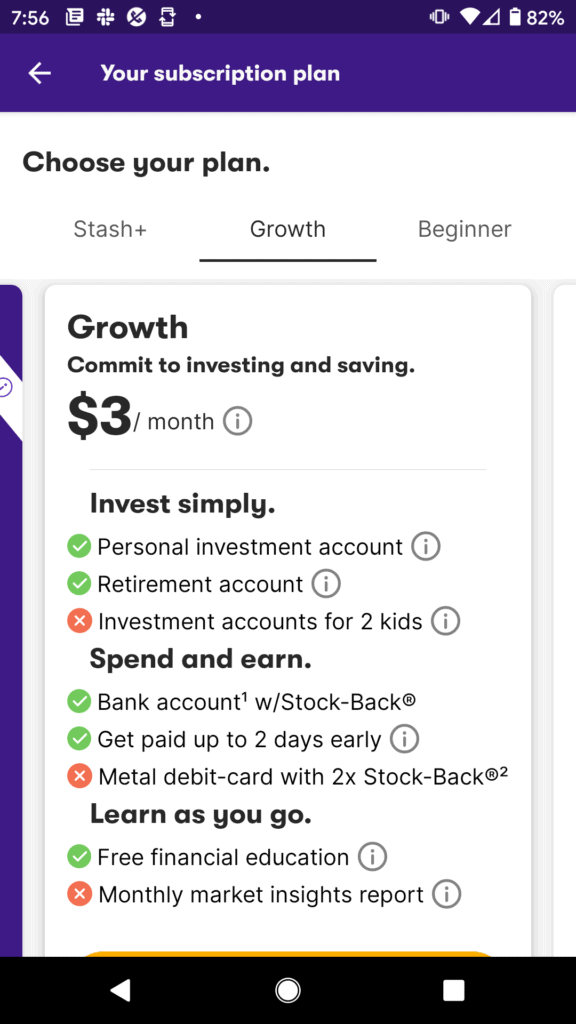This screenshot has height=1024, width=576.
Task: Tap info icon beside Personal investment account
Action: pos(426,546)
